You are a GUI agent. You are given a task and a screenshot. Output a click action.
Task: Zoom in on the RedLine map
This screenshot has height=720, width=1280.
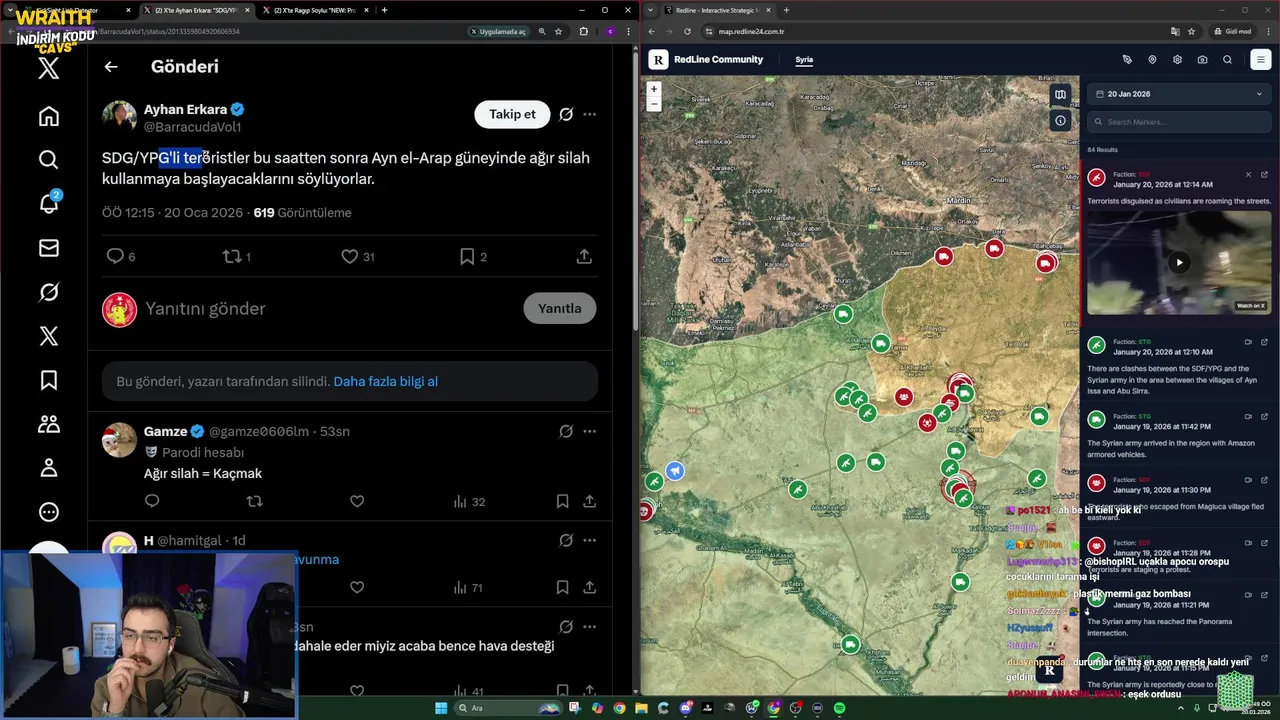(x=654, y=88)
